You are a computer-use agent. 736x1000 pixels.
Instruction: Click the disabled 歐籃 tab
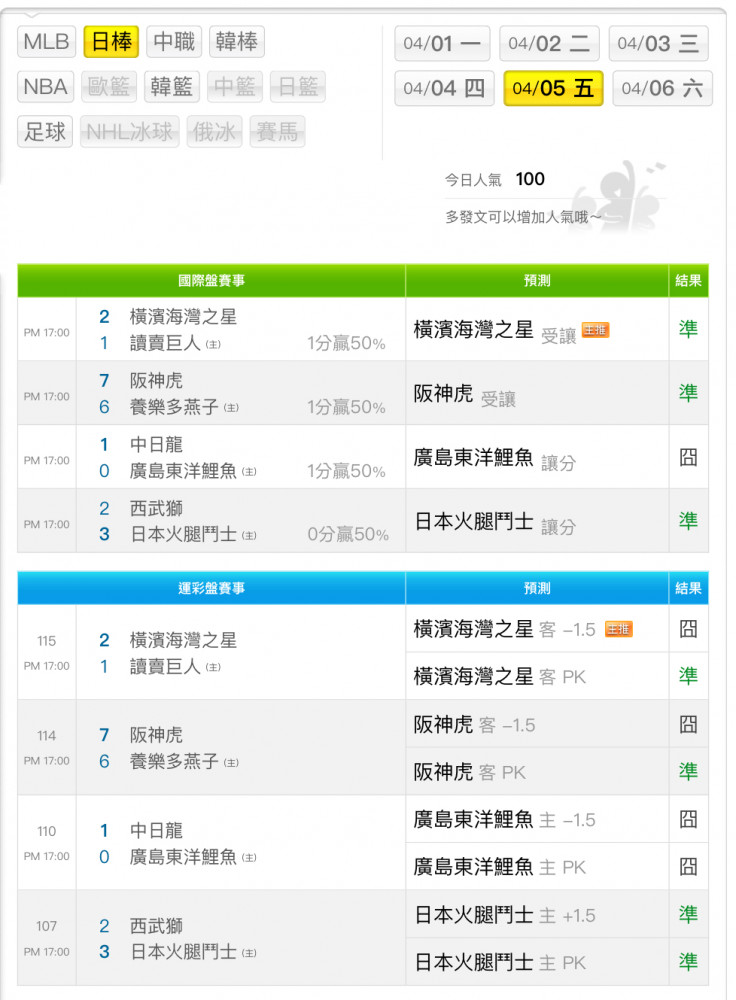tap(108, 87)
